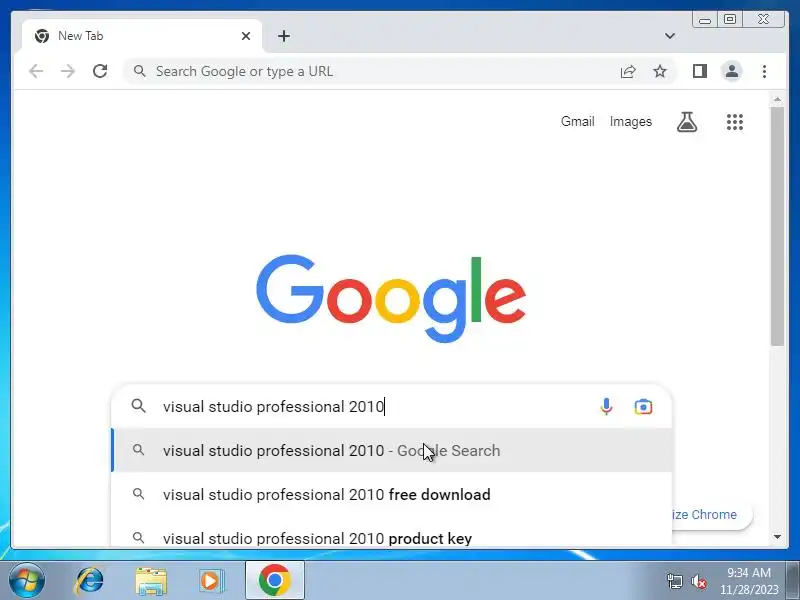Reload the page with the refresh icon
This screenshot has width=800, height=600.
(100, 71)
